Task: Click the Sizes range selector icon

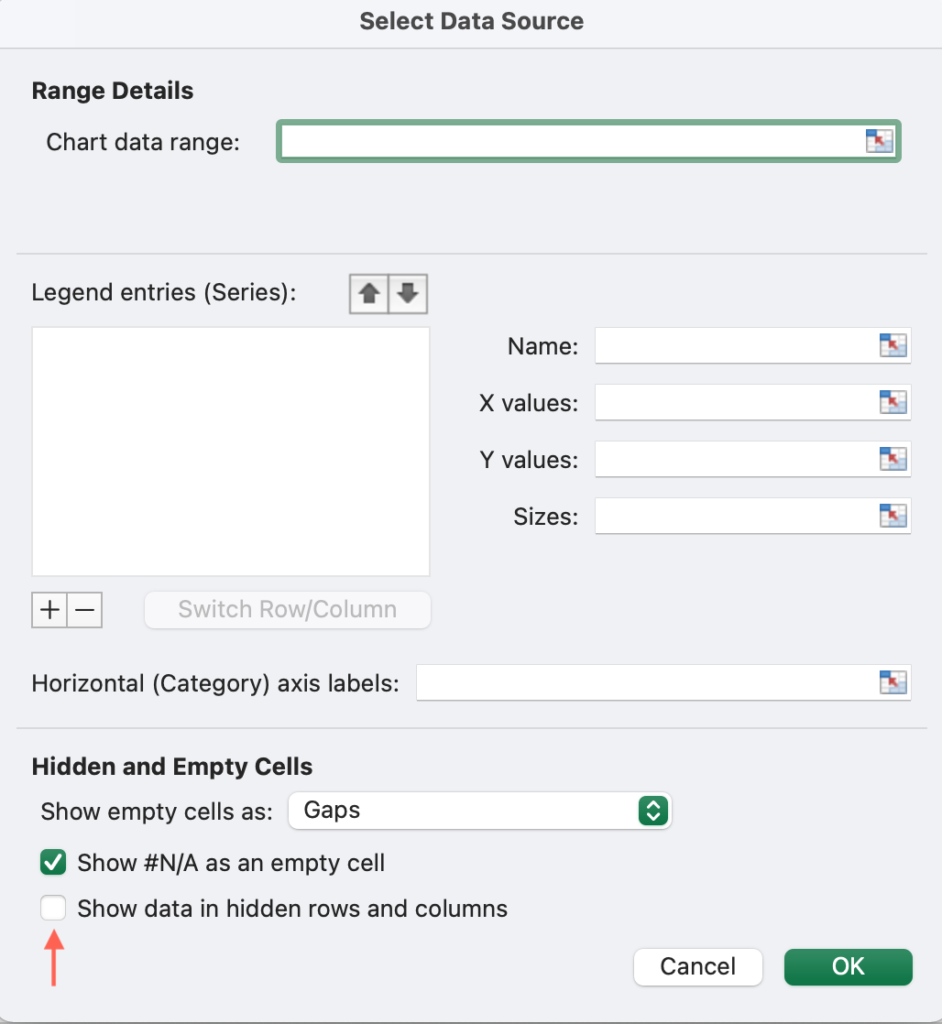Action: (892, 516)
